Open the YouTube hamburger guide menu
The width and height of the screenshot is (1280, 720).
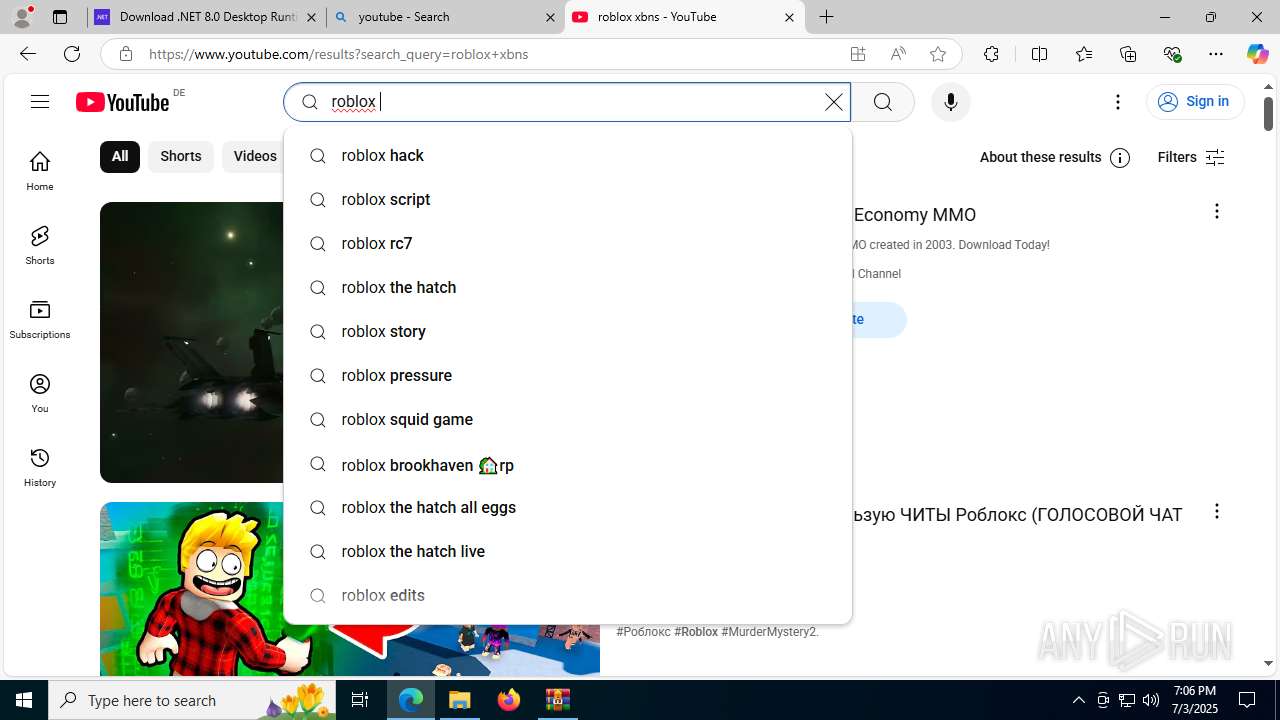point(40,101)
